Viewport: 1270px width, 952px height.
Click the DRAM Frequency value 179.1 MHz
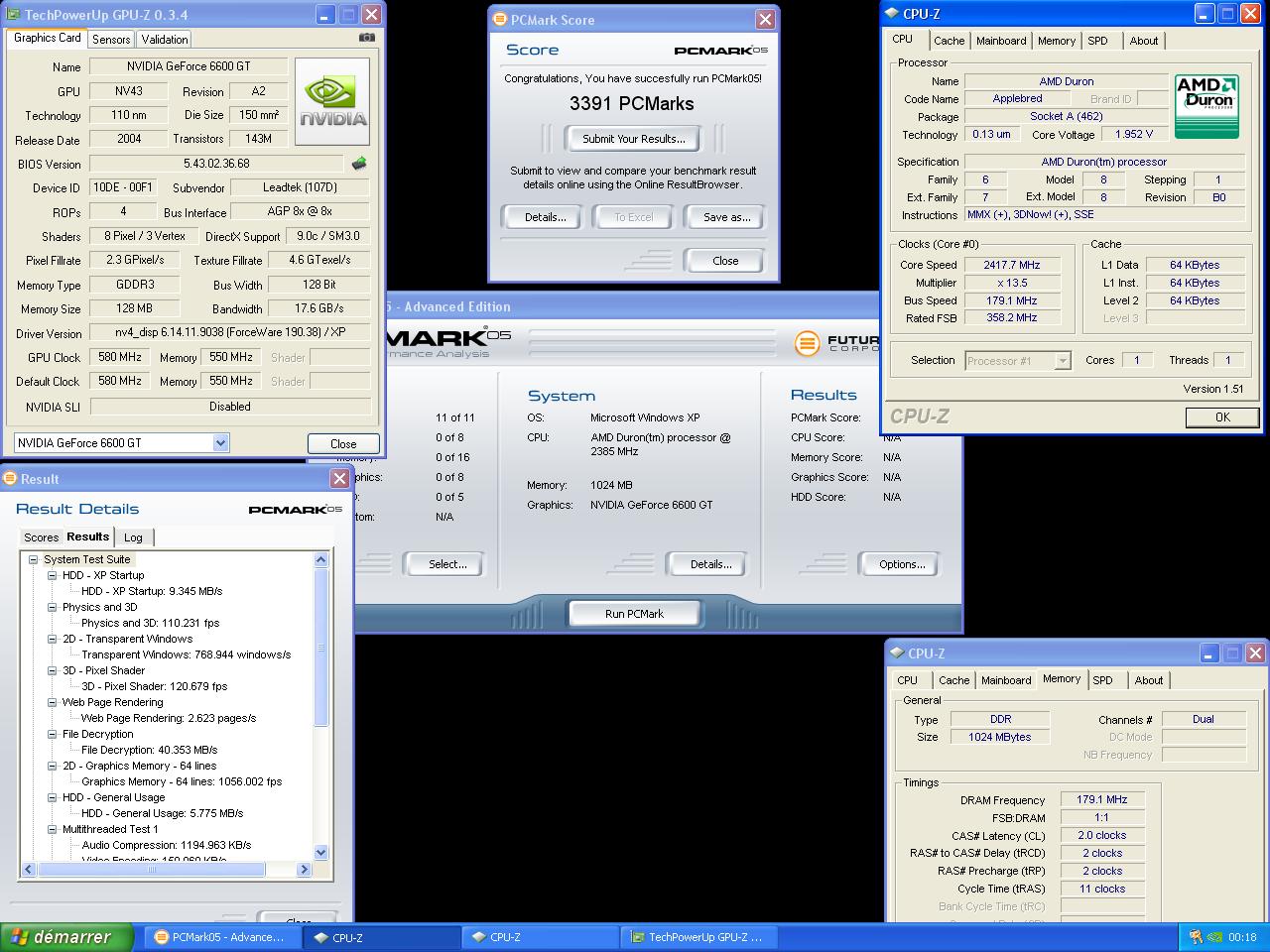click(x=1102, y=799)
